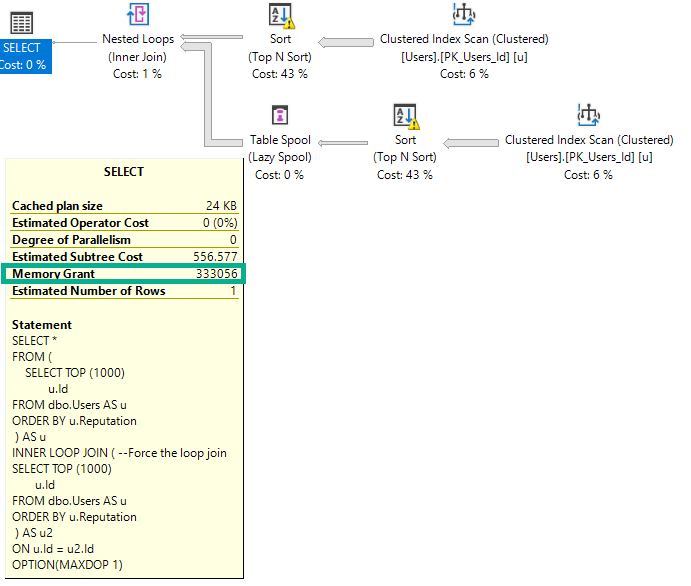This screenshot has height=586, width=691.
Task: Click the Nested Loops 'Cost: 1 %' text
Action: click(x=137, y=74)
